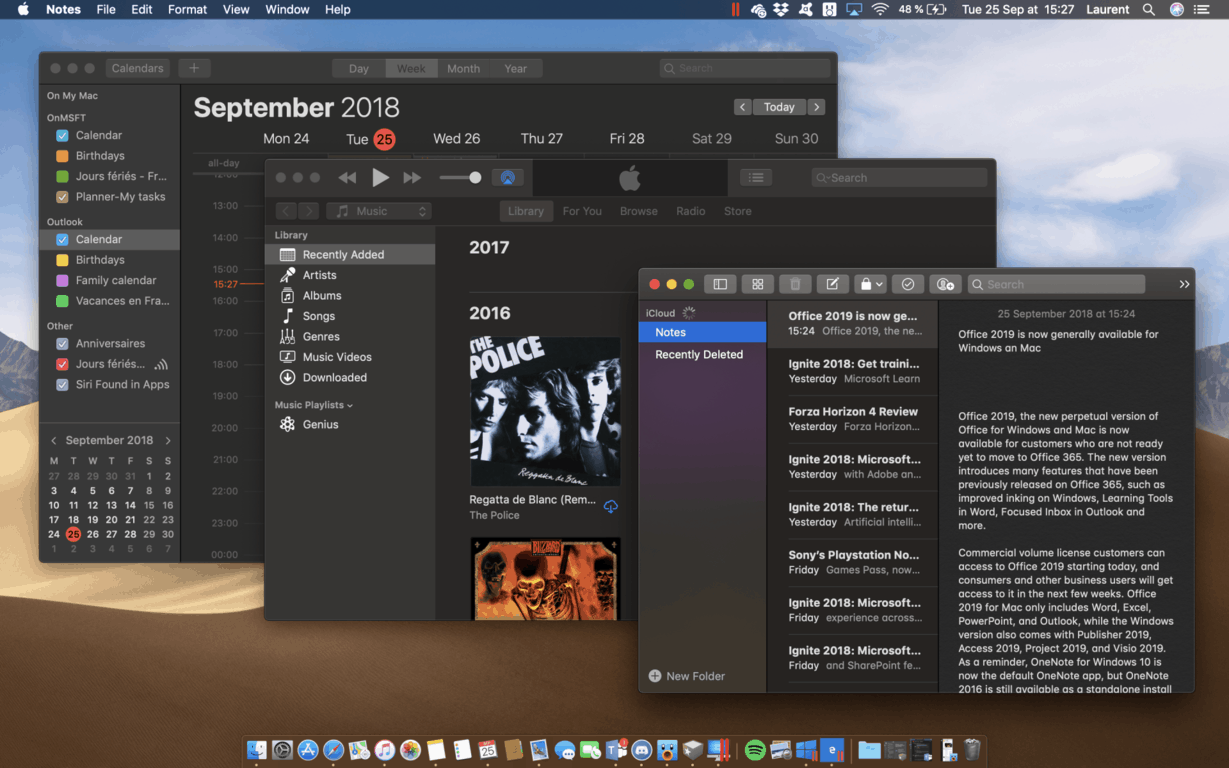
Task: Click the Calendars button in Calendar toolbar
Action: (137, 69)
